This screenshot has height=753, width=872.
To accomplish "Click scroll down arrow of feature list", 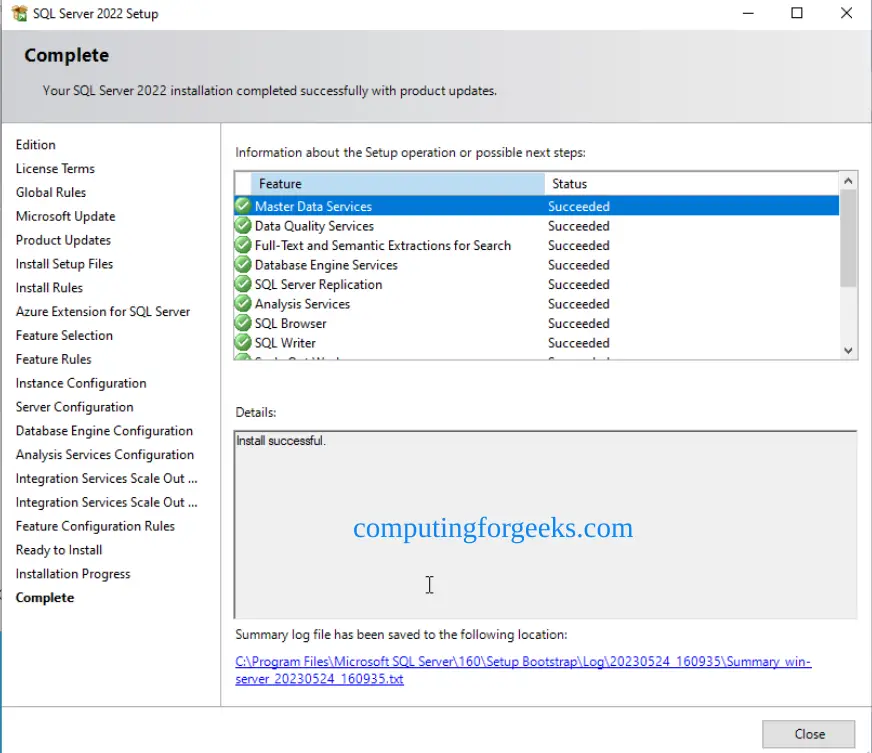I will (848, 350).
